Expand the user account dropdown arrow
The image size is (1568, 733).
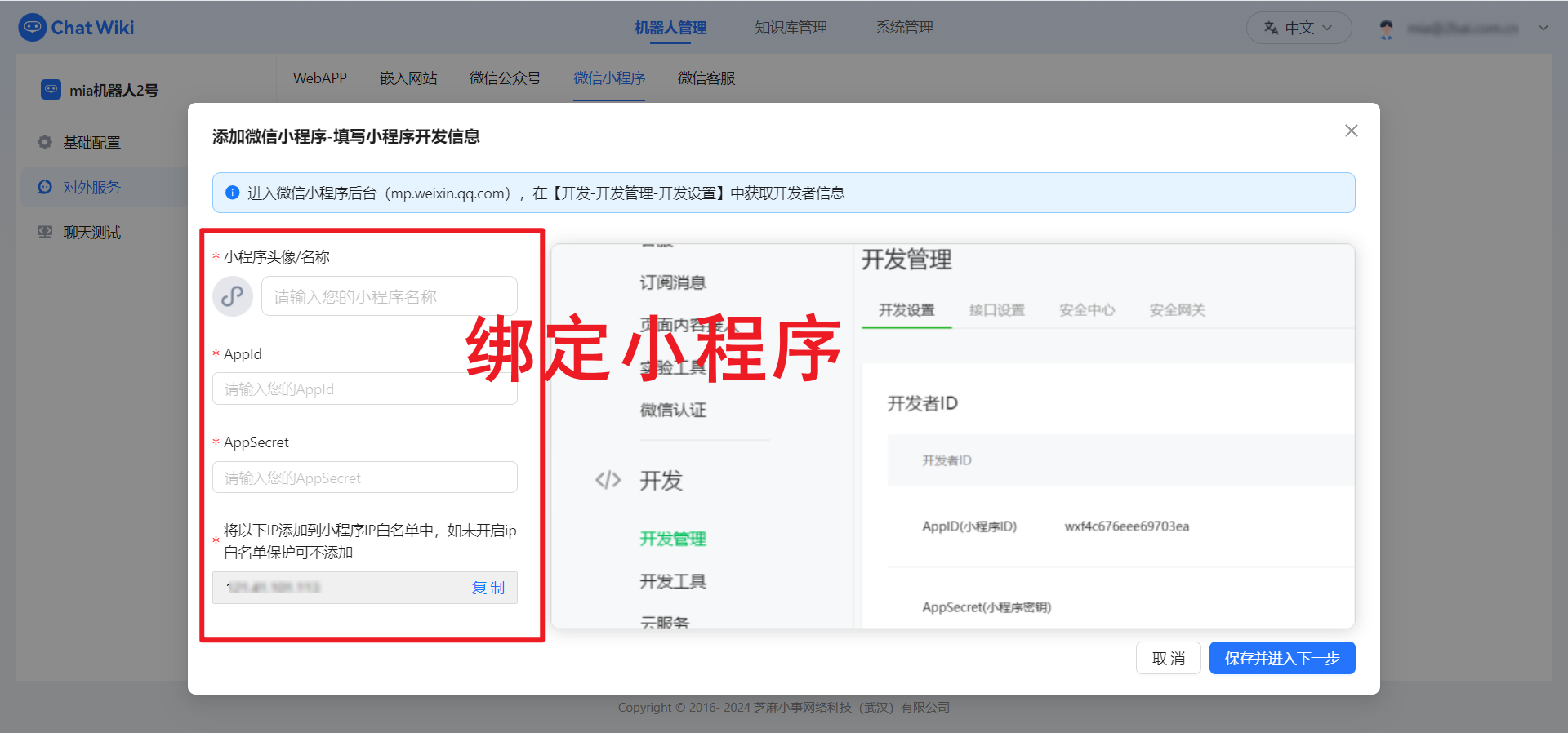1543,28
